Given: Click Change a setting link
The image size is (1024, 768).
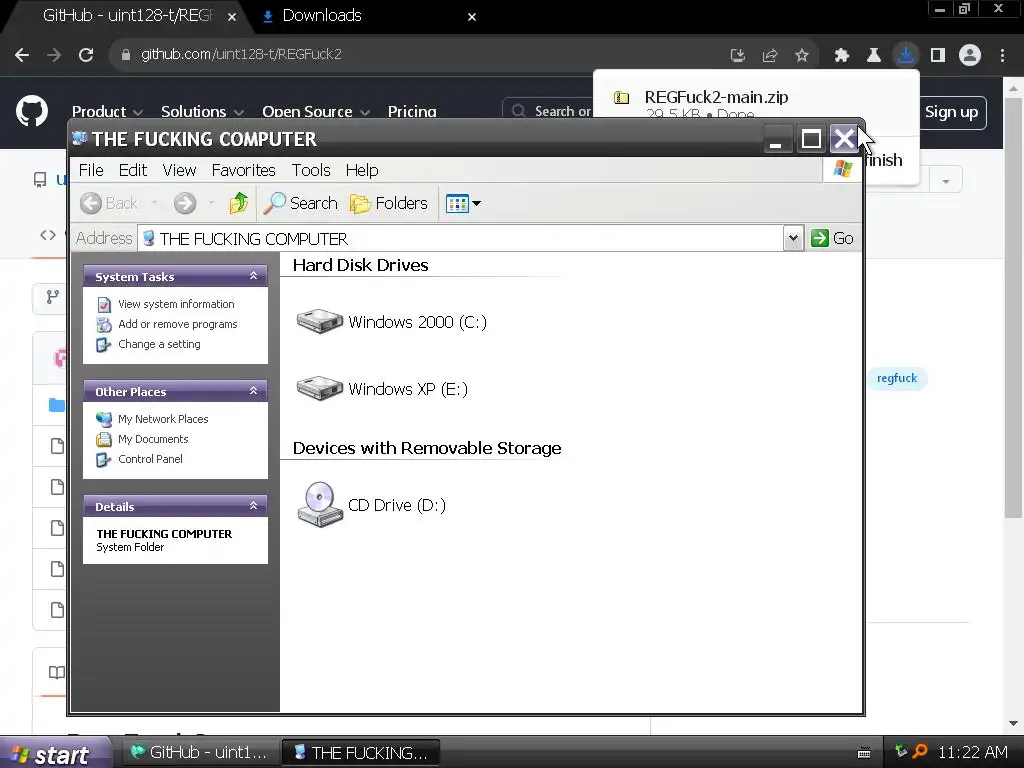Looking at the screenshot, I should [159, 344].
